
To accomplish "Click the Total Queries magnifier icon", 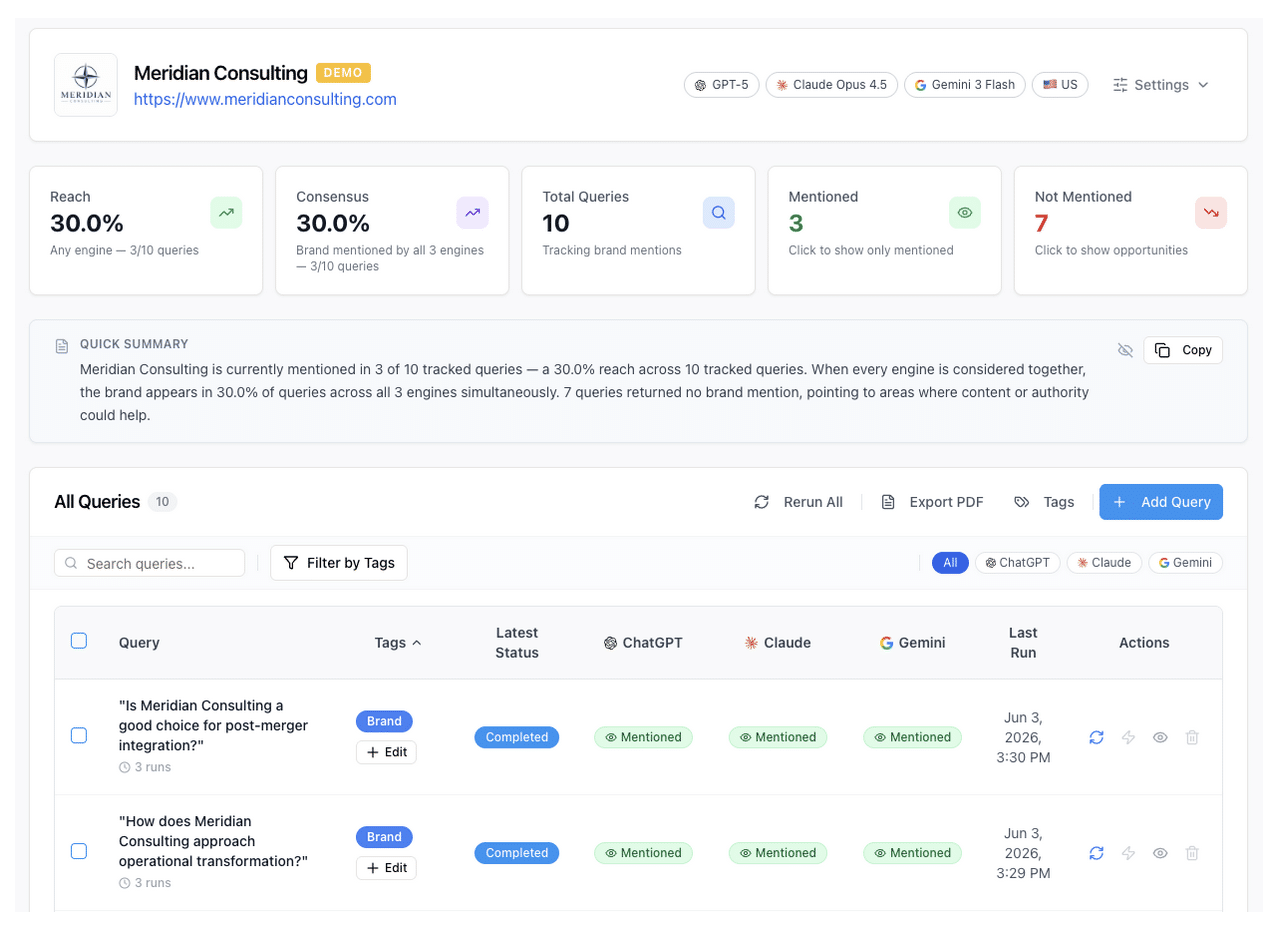I will coord(718,212).
